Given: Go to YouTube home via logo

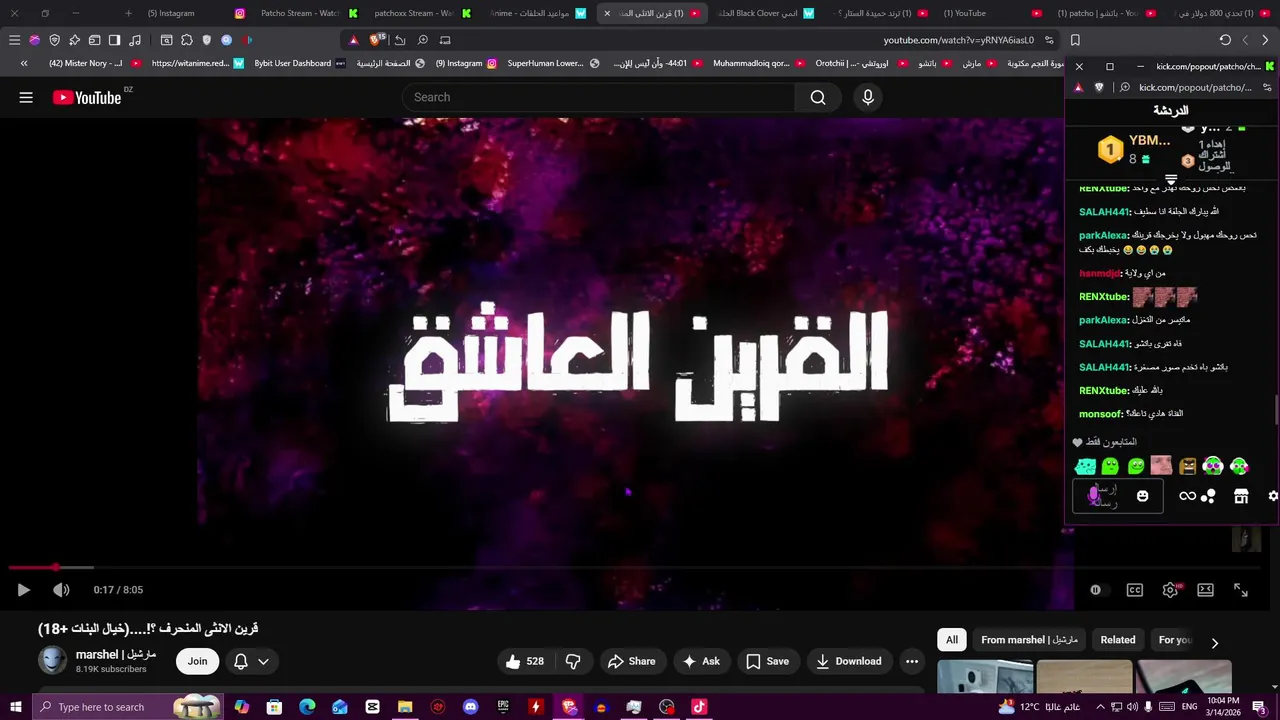Looking at the screenshot, I should point(87,97).
